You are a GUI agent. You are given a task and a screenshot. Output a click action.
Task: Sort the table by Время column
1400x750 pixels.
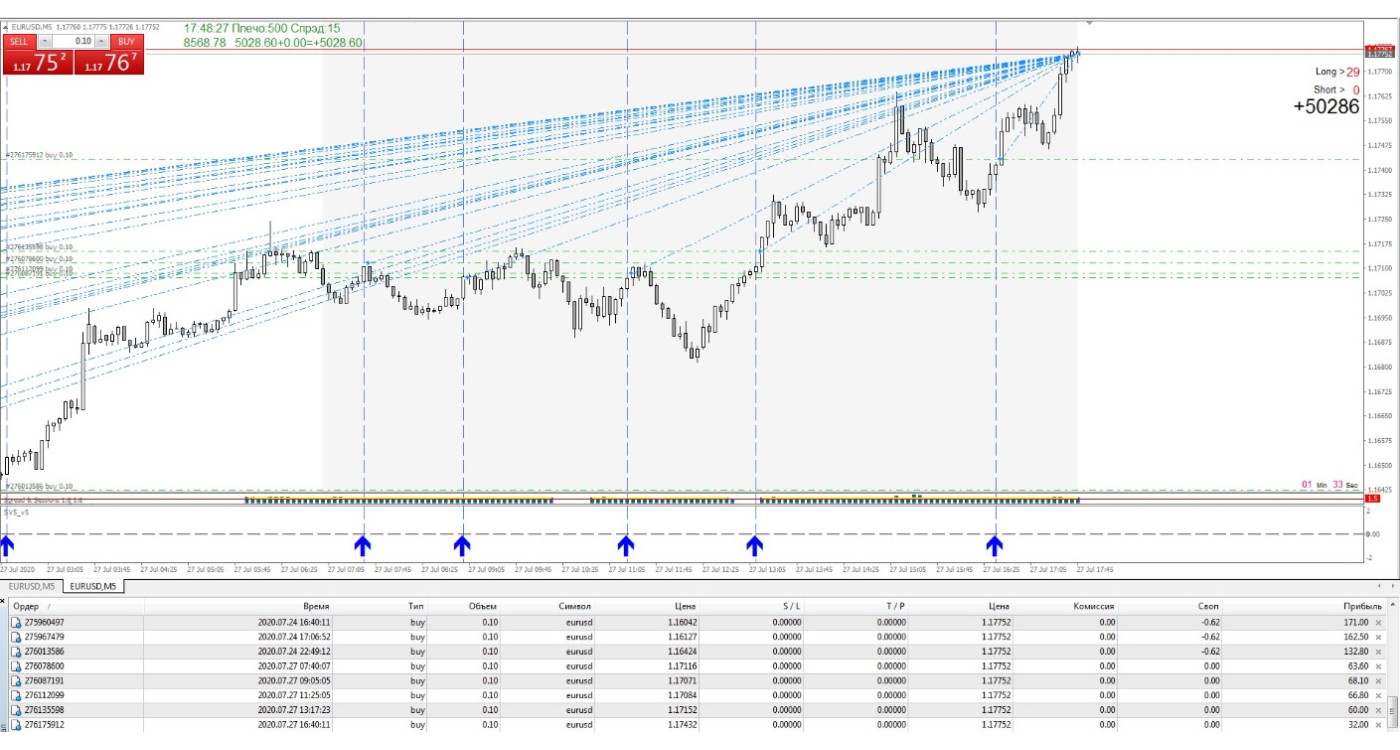pos(316,606)
